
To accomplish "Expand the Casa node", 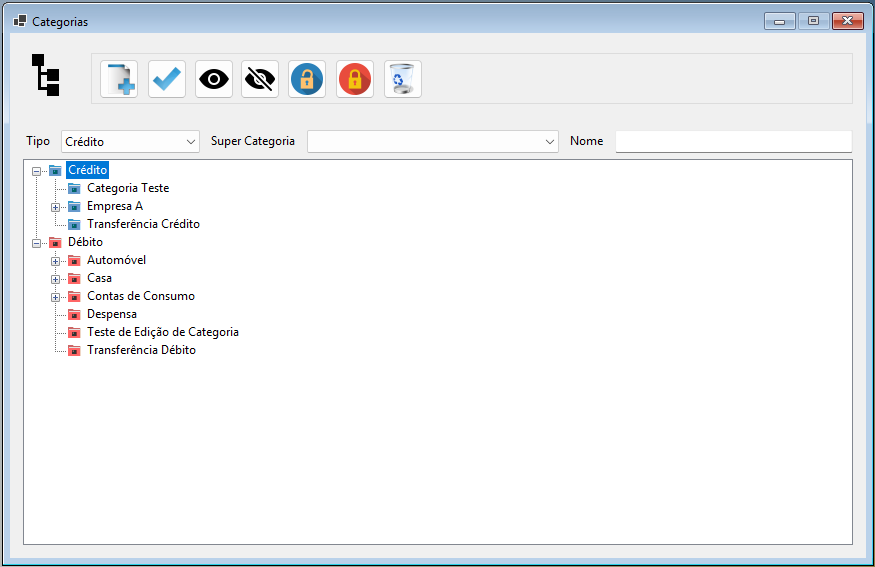I will point(55,279).
